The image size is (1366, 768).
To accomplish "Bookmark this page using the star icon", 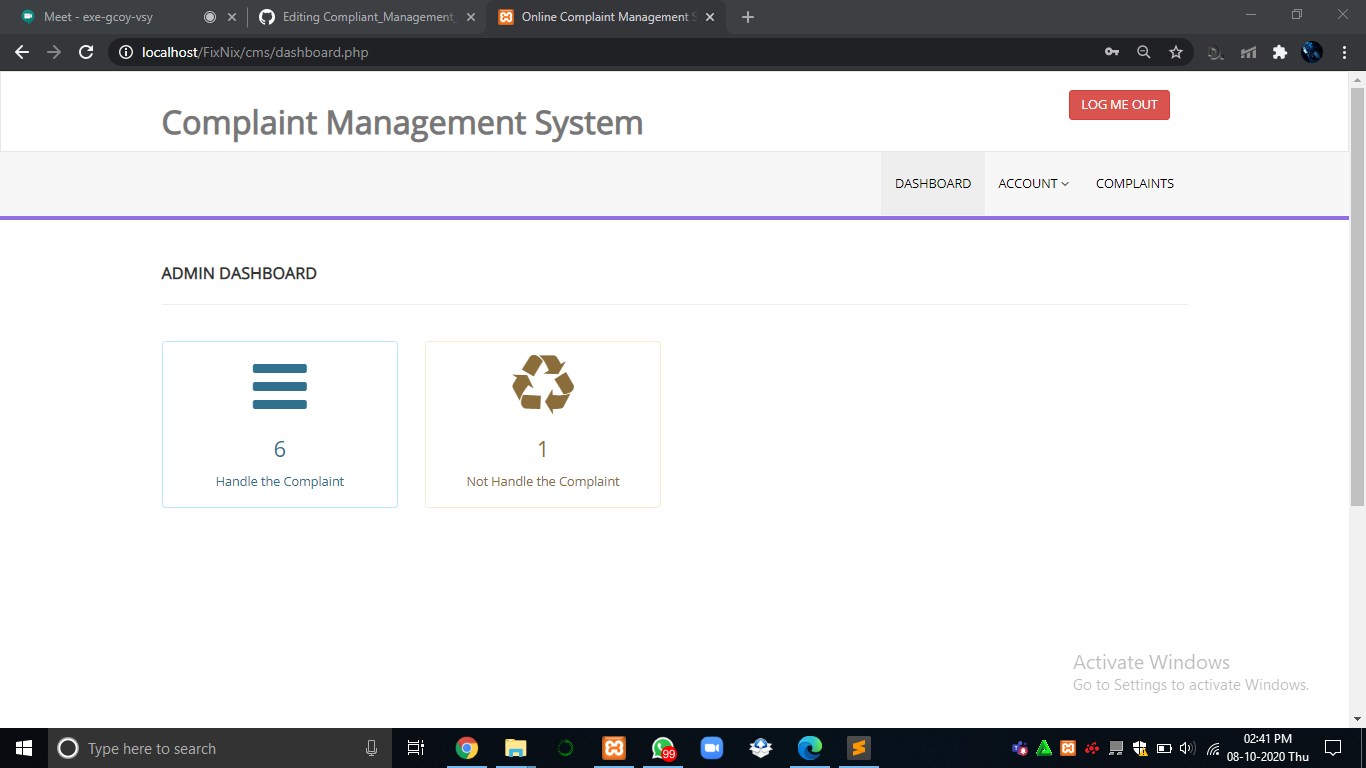I will [1177, 52].
